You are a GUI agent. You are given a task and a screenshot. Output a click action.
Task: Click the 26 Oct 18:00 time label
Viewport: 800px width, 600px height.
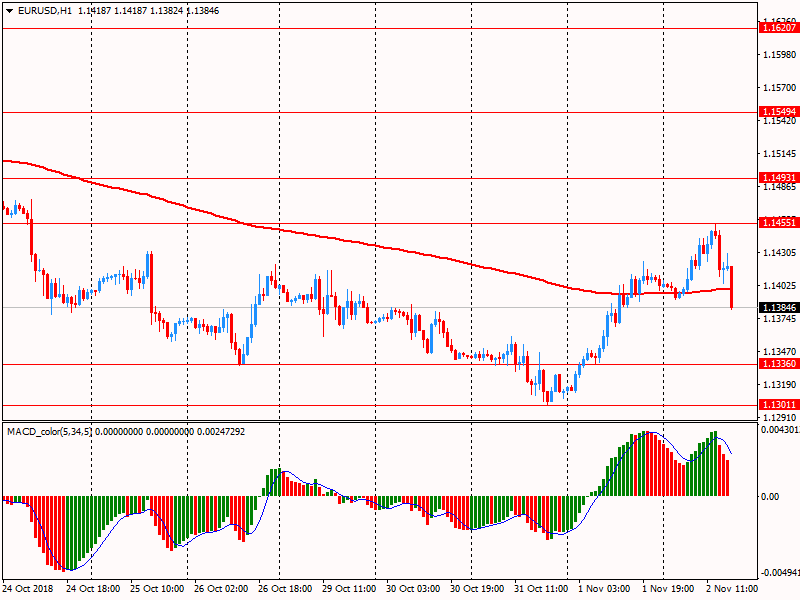(x=285, y=588)
